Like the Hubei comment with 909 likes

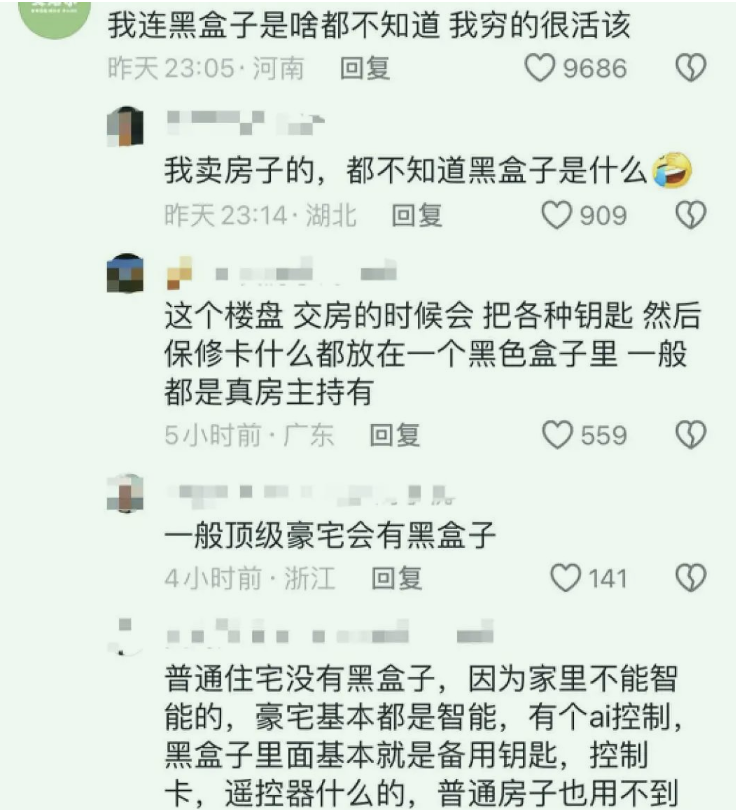coord(556,214)
